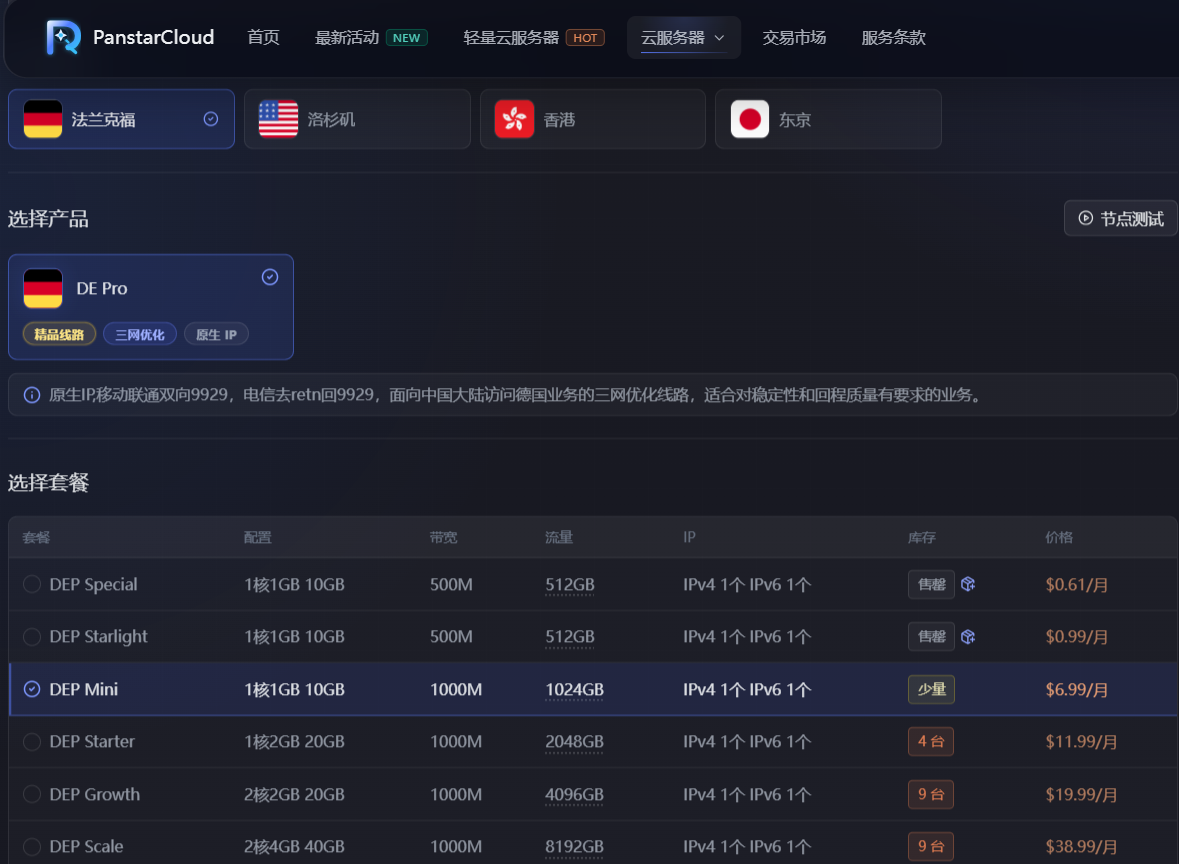
Task: Click the cube icon in DEP Special row
Action: tap(968, 584)
